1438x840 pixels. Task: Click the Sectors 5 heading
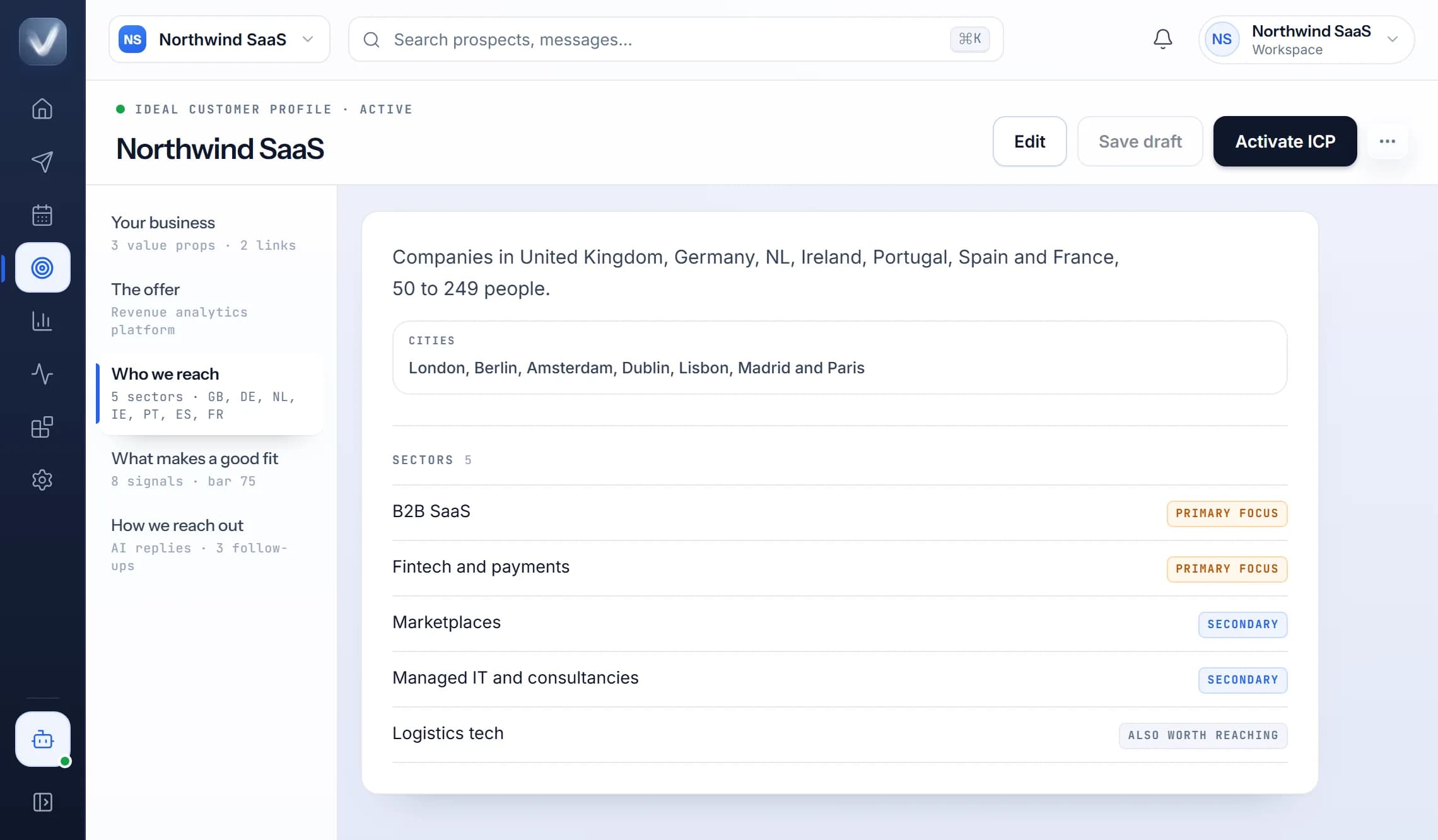click(432, 460)
